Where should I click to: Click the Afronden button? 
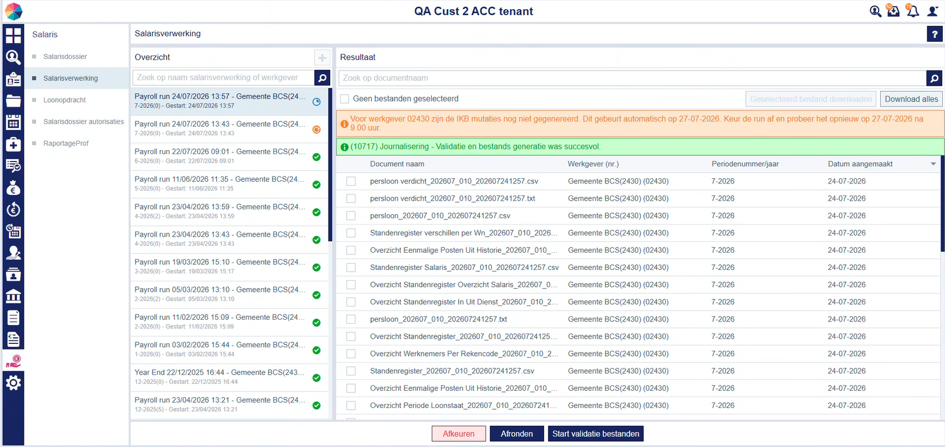click(514, 434)
